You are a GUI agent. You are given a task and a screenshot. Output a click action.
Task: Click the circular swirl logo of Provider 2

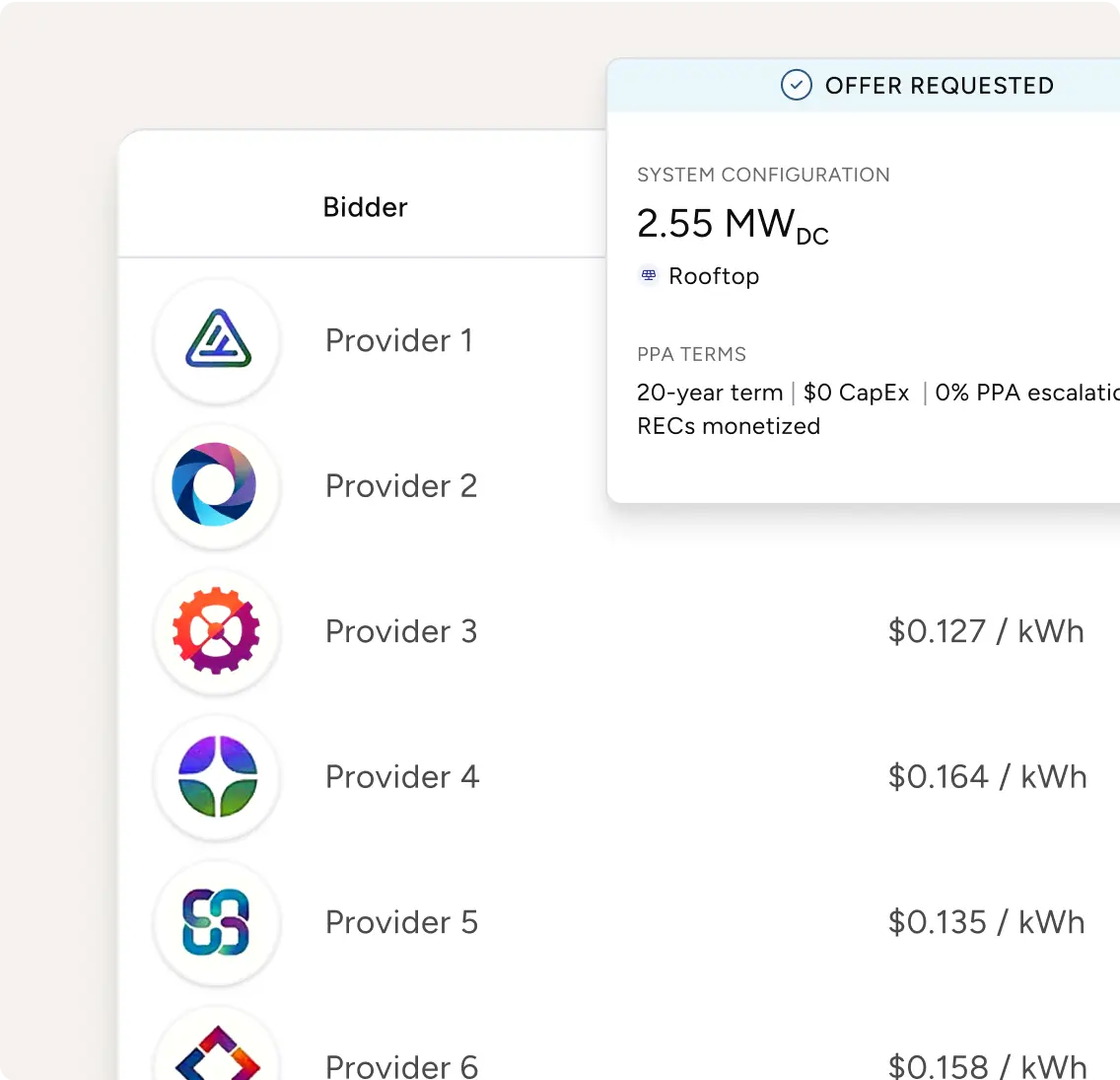coord(216,485)
